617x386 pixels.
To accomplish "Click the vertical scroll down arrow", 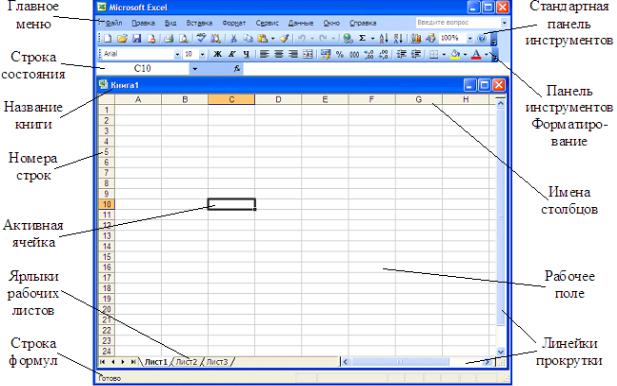I will [x=501, y=352].
